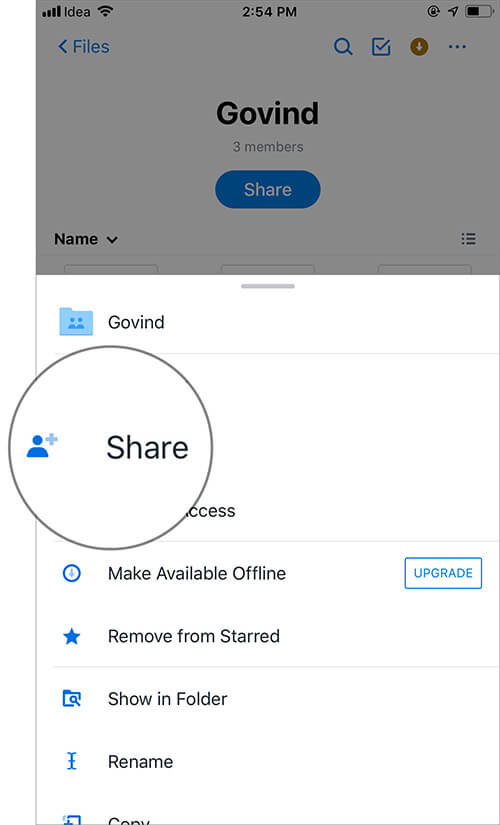
Task: Tap the 3 members label
Action: click(268, 147)
